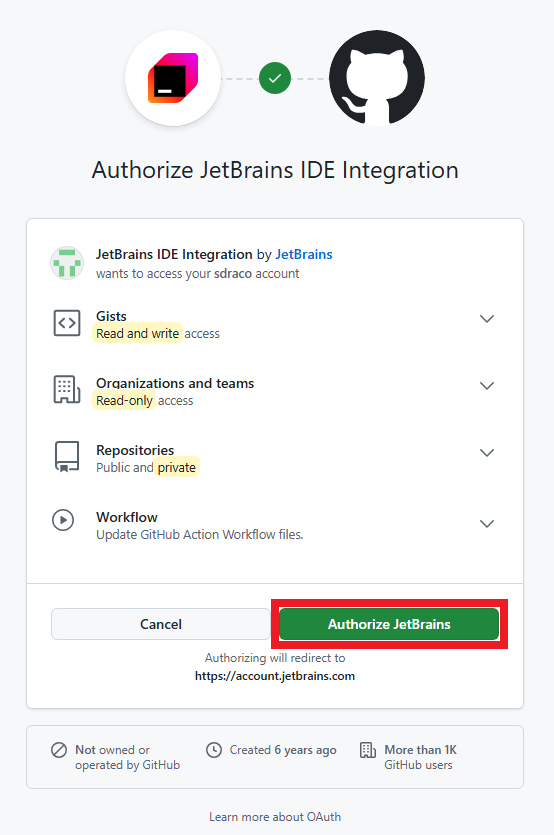
Task: Click the Workflow play circle icon
Action: coord(63,520)
